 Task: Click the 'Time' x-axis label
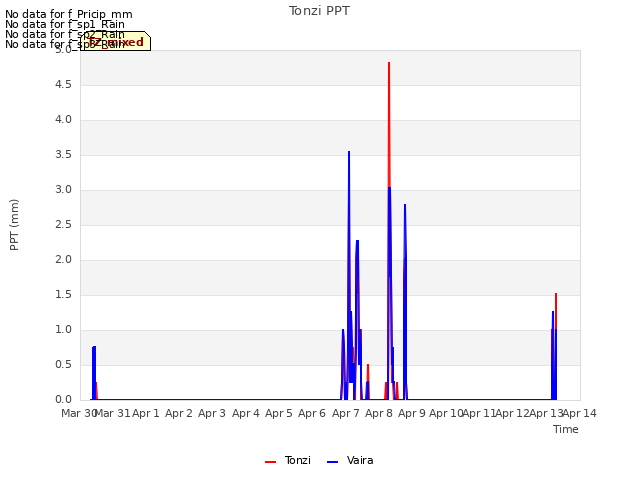click(x=566, y=429)
